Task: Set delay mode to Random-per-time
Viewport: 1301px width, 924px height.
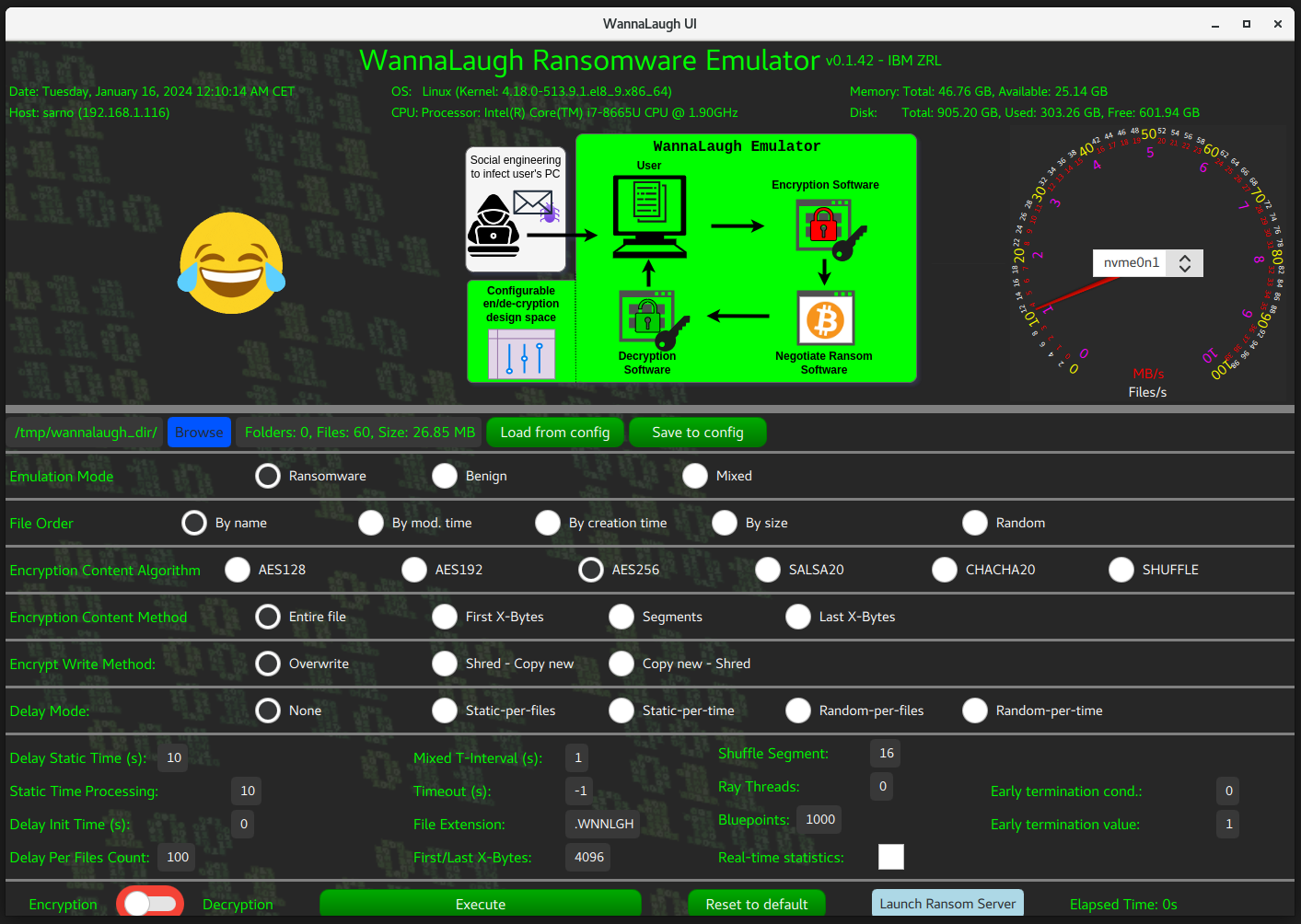Action: [975, 710]
